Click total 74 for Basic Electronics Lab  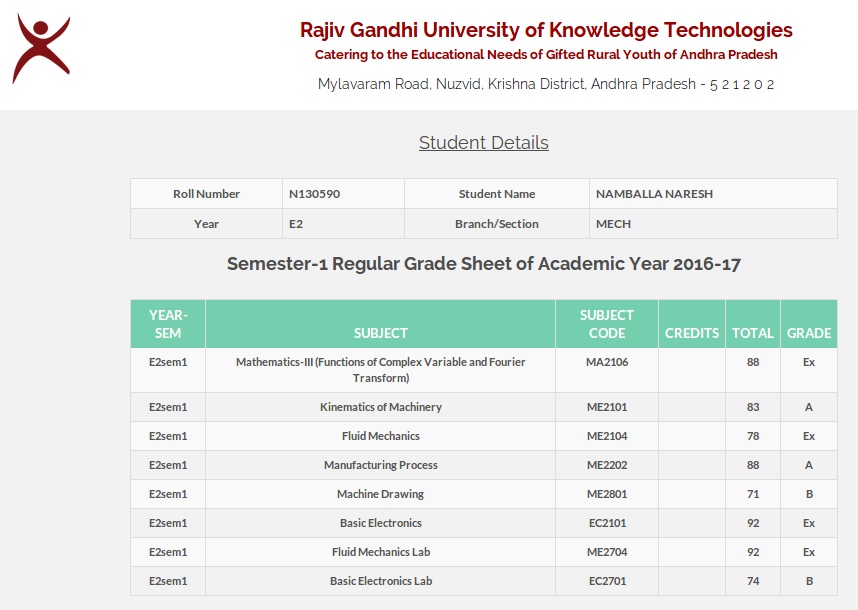753,581
